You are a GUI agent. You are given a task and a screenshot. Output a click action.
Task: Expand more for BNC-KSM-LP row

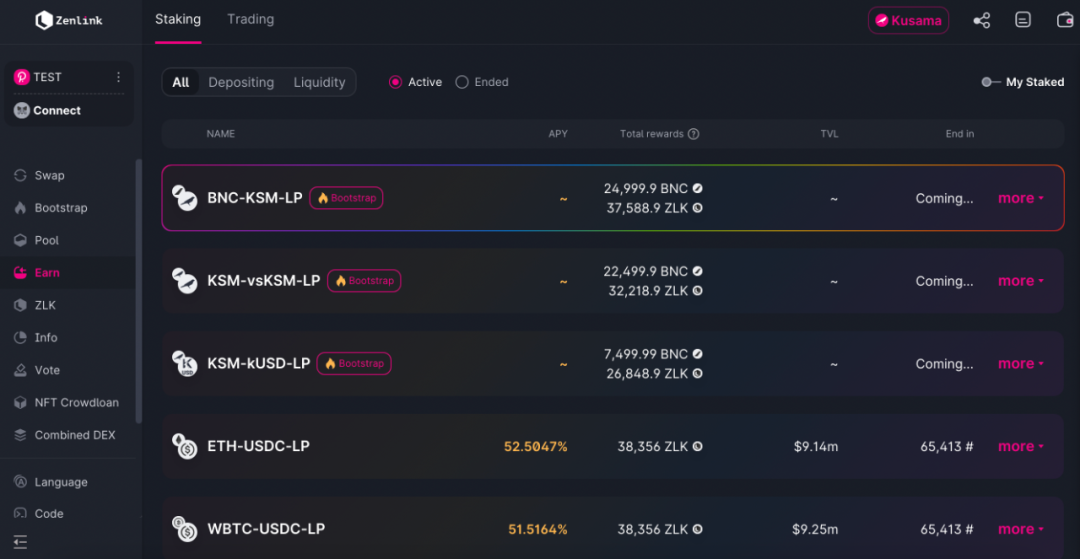pyautogui.click(x=1021, y=198)
